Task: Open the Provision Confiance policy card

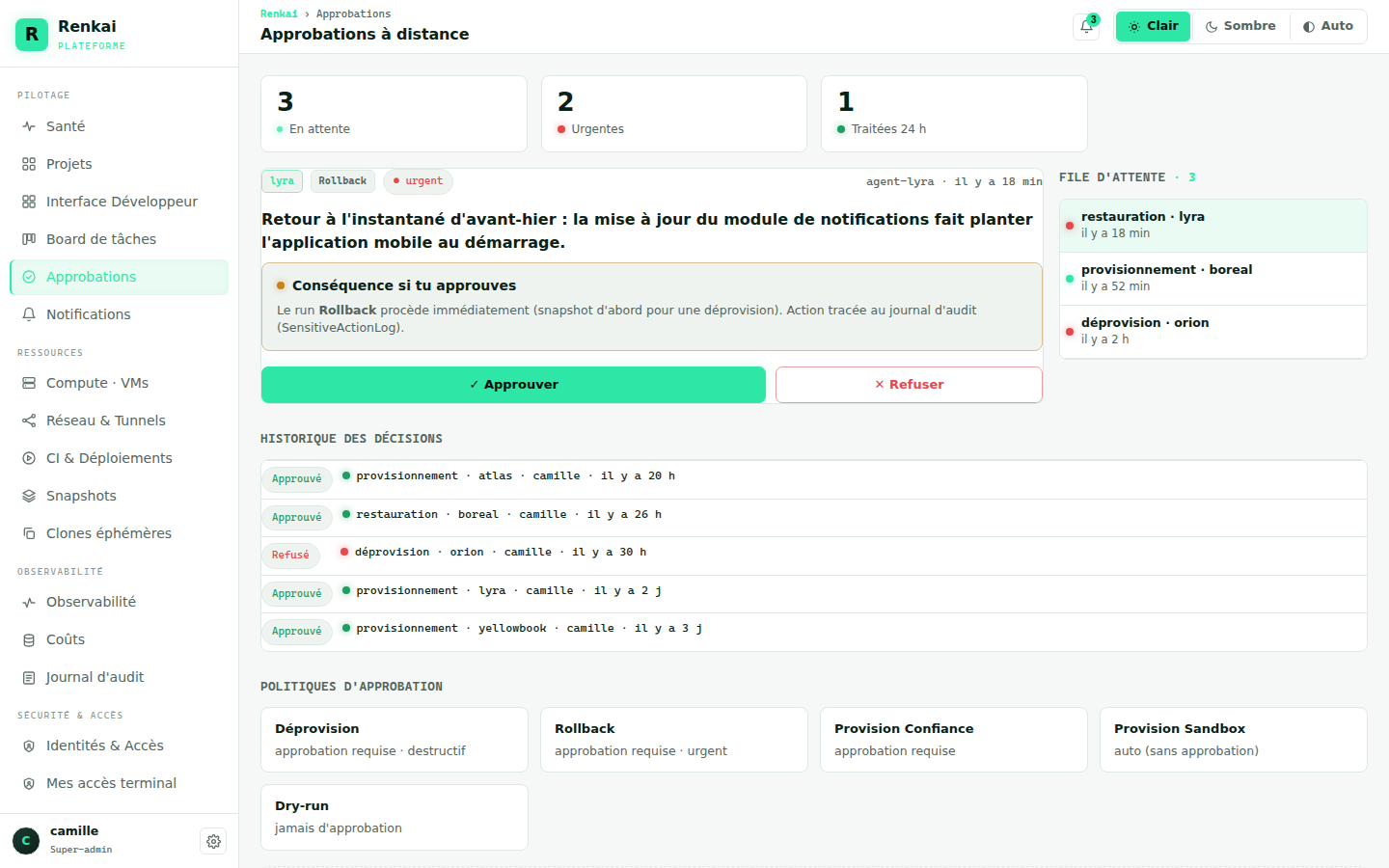Action: click(x=954, y=740)
